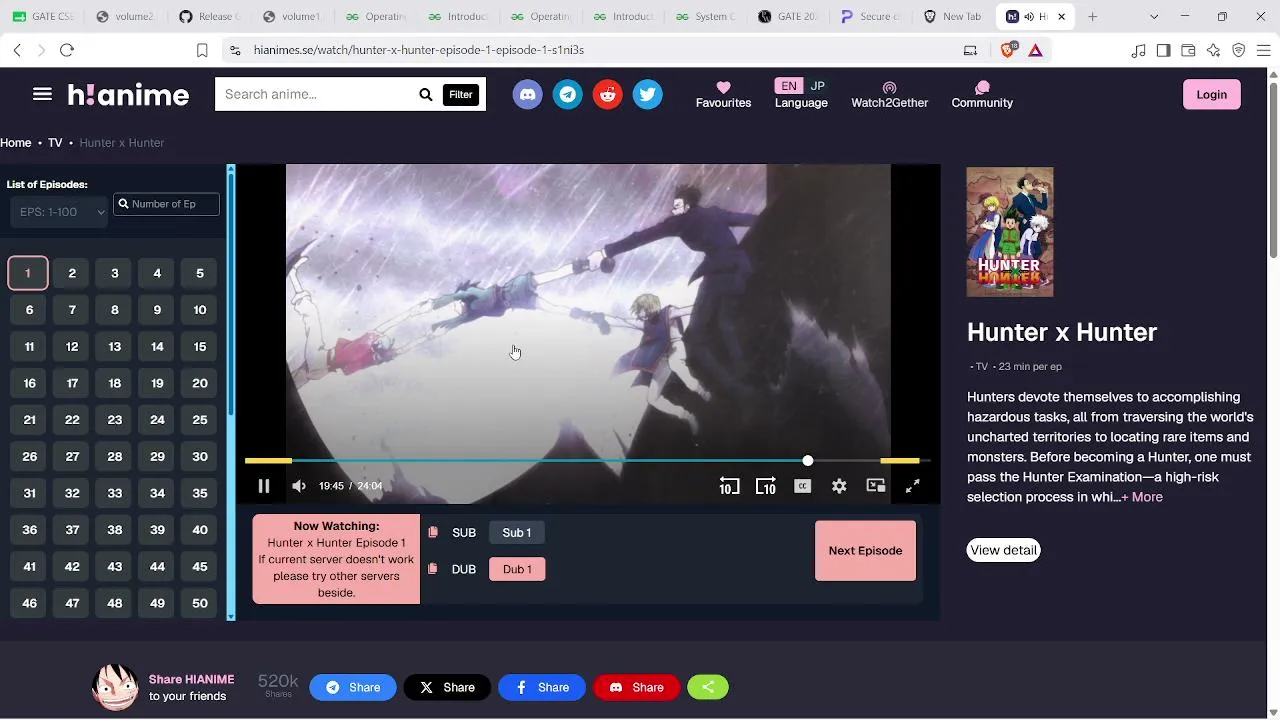Click the video progress bar handle
This screenshot has width=1280, height=720.
pos(808,461)
